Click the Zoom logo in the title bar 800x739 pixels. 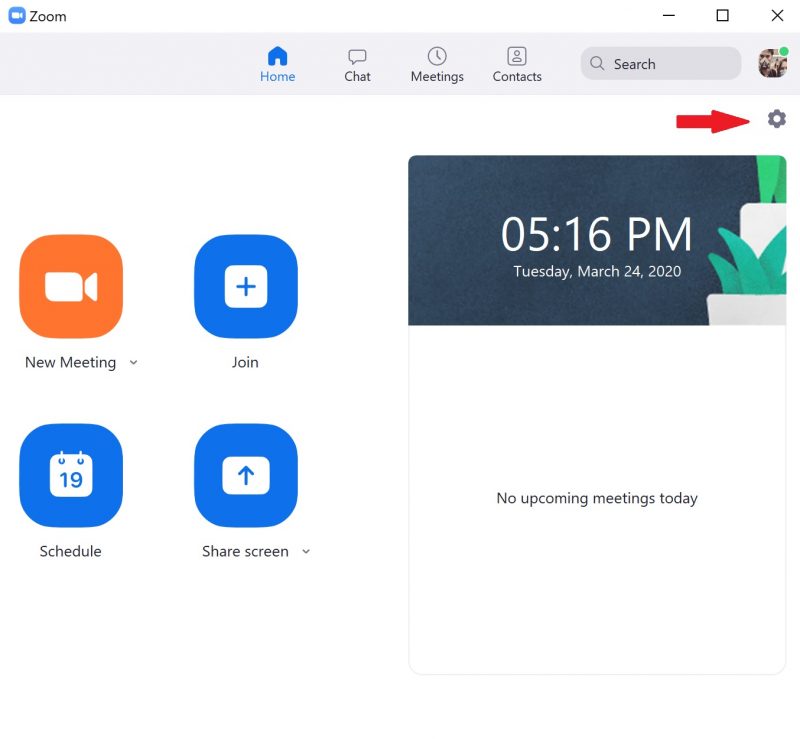(x=17, y=16)
